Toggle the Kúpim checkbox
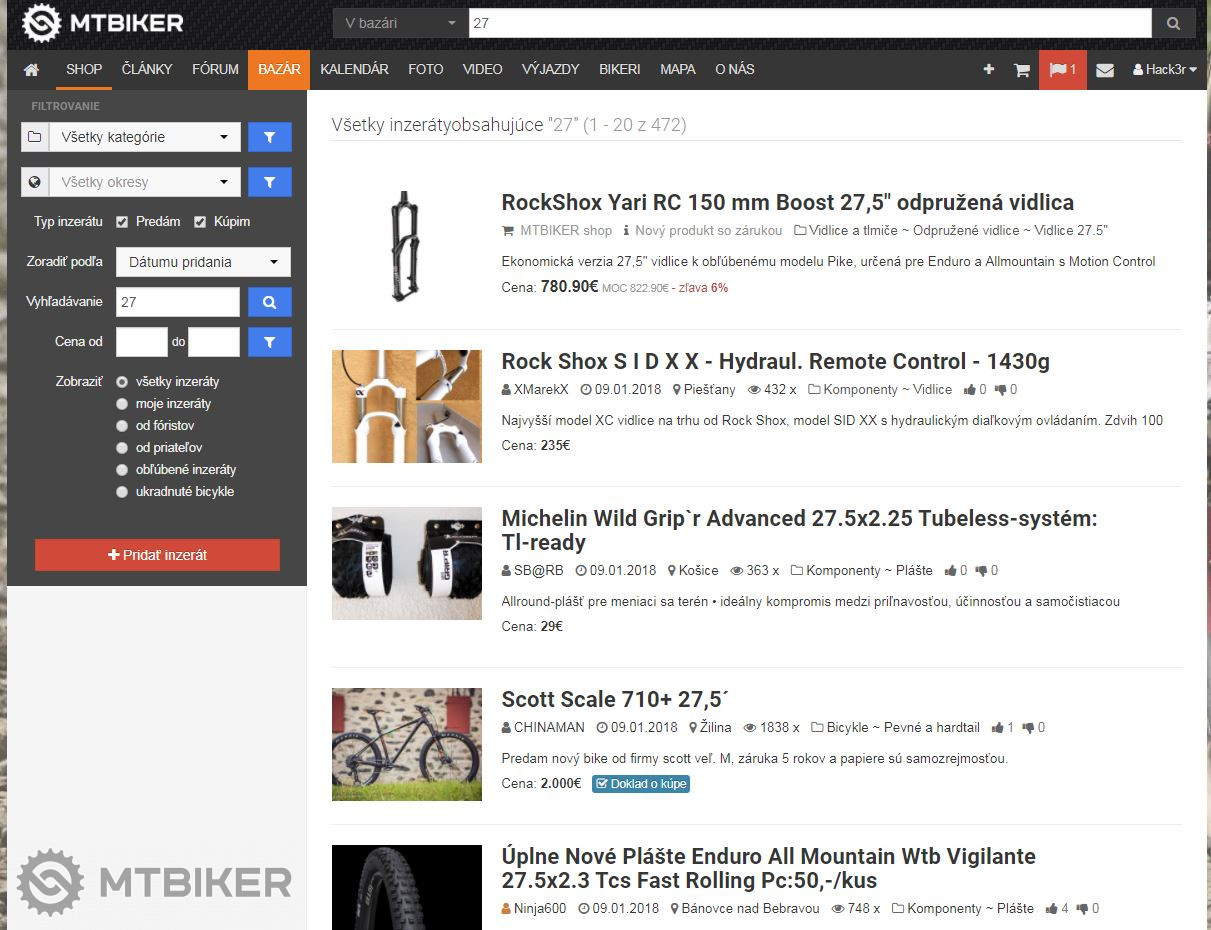This screenshot has width=1211, height=930. click(200, 222)
